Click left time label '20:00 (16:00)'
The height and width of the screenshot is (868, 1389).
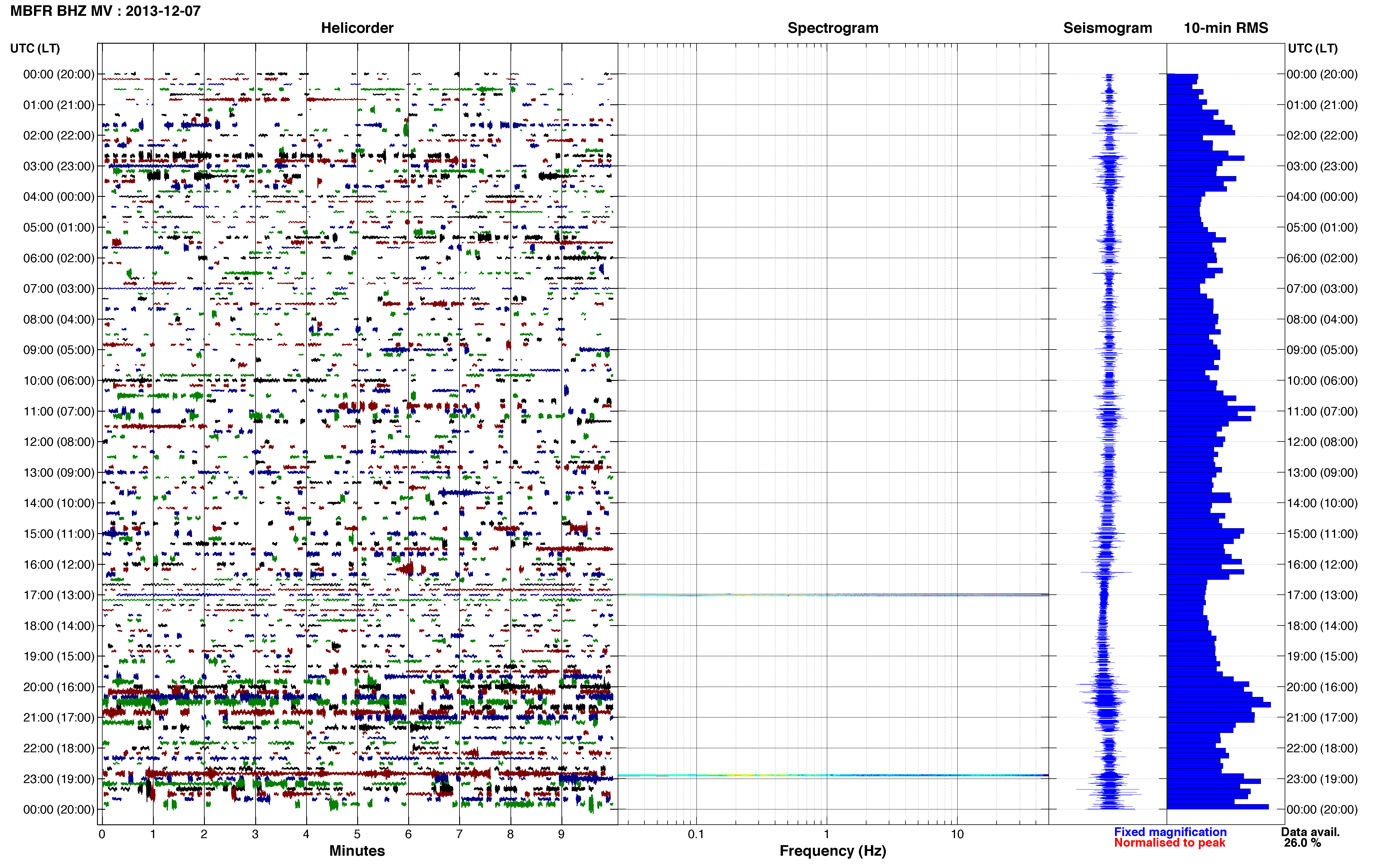(59, 687)
